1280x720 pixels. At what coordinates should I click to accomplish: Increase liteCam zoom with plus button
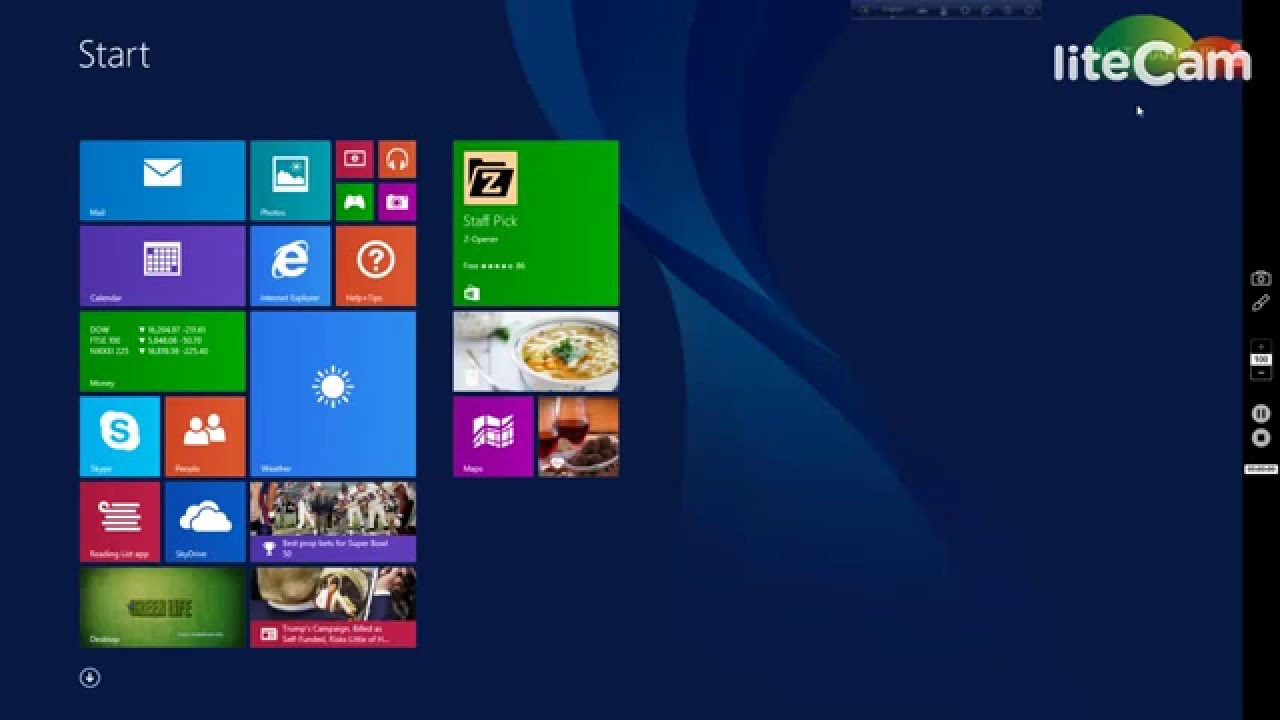click(1261, 346)
